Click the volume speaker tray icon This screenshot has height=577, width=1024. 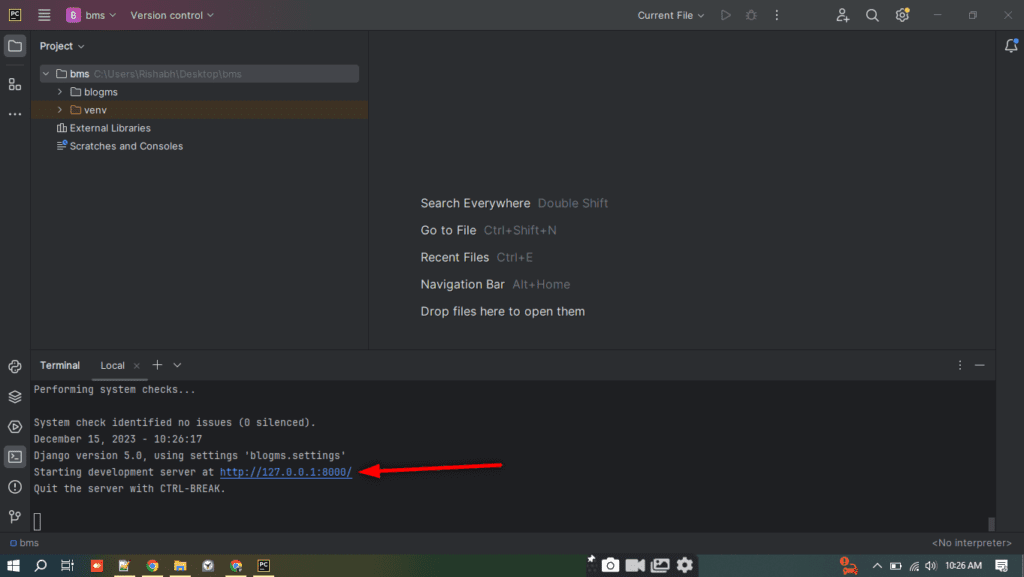coord(931,566)
